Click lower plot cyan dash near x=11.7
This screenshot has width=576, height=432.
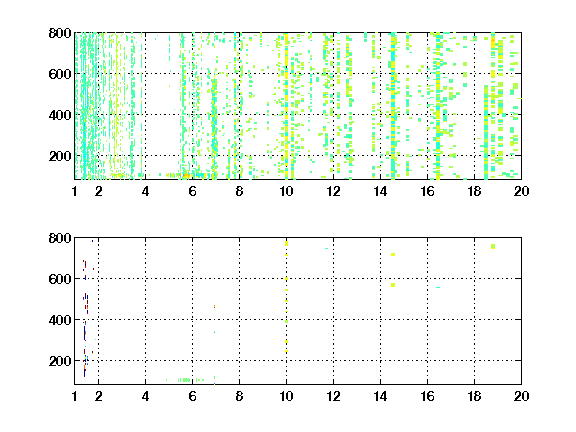(x=326, y=249)
